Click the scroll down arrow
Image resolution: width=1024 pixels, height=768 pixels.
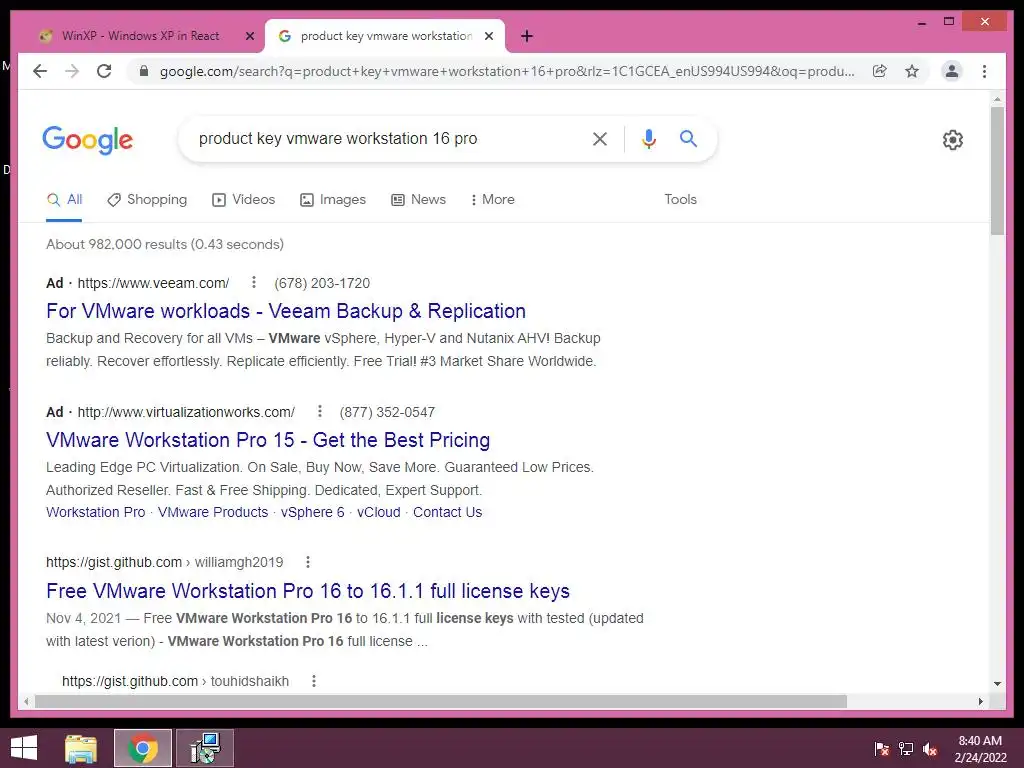point(997,684)
